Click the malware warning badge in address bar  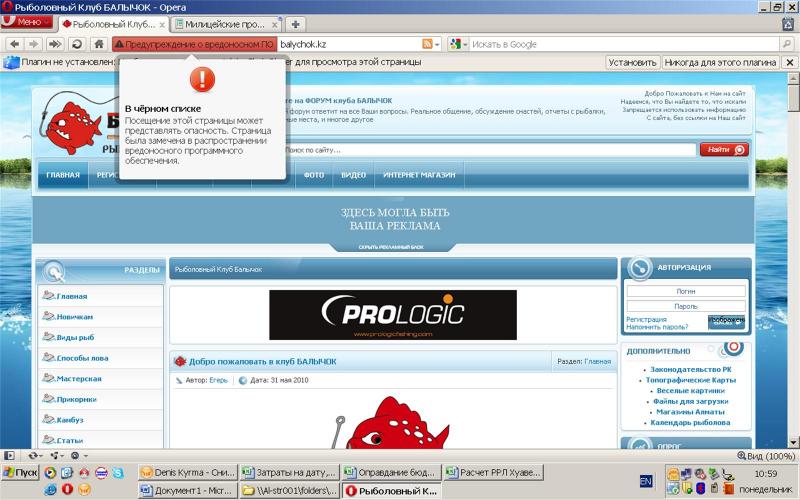[x=195, y=44]
